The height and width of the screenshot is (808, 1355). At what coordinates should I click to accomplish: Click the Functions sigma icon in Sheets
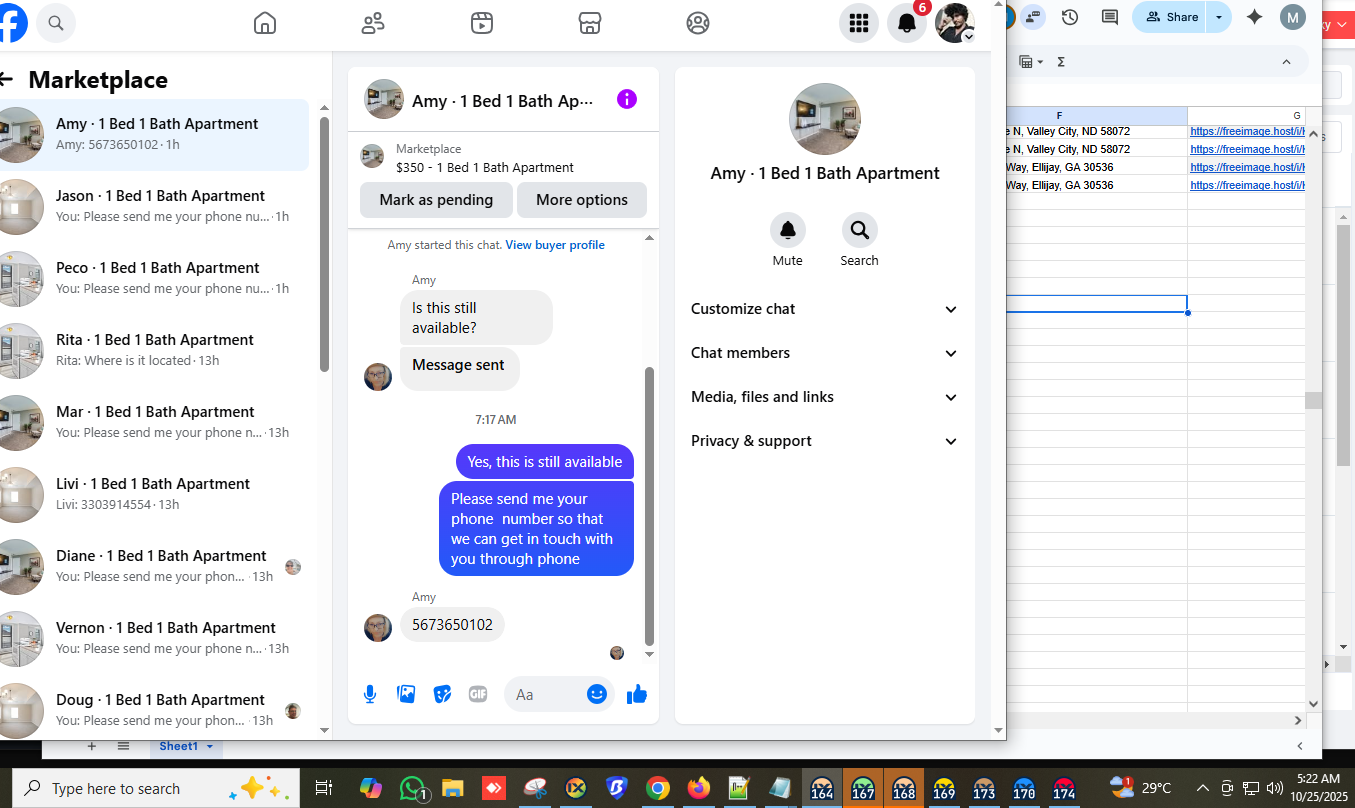[x=1061, y=62]
